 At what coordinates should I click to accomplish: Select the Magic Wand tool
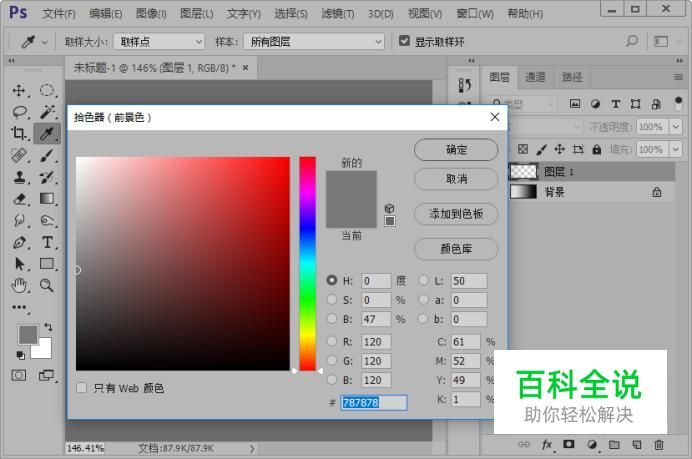pyautogui.click(x=47, y=112)
